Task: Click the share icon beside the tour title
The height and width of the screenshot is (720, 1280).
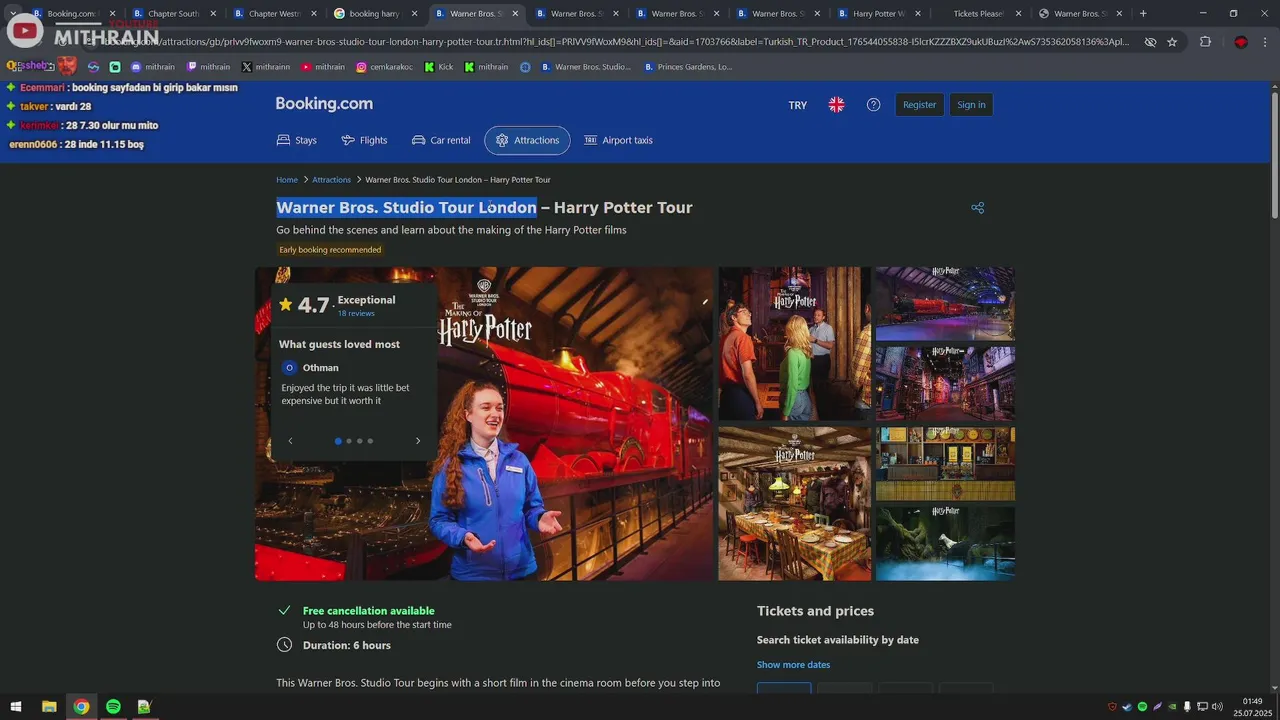Action: 977,208
